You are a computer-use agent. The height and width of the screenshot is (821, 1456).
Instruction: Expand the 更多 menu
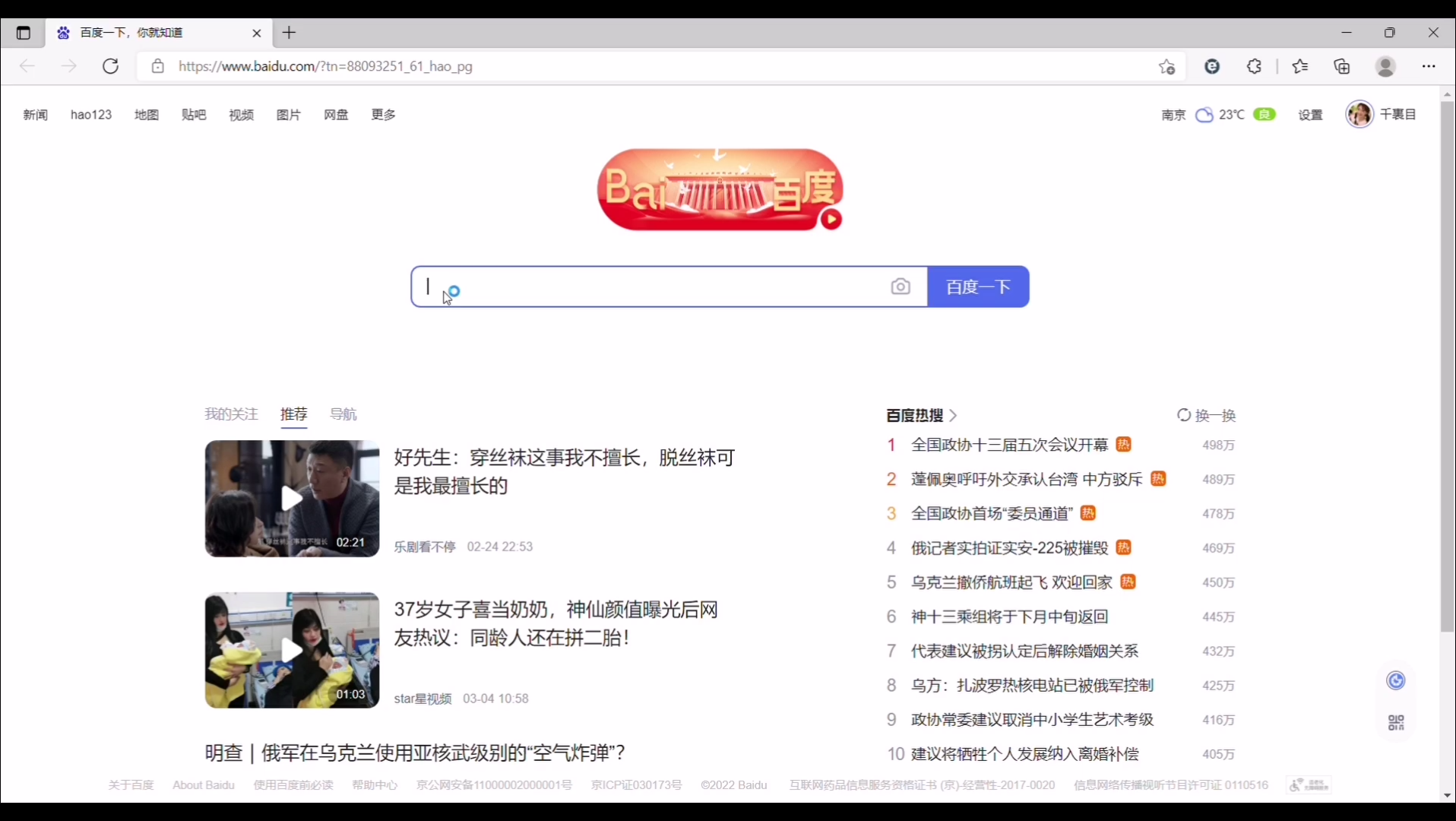384,115
